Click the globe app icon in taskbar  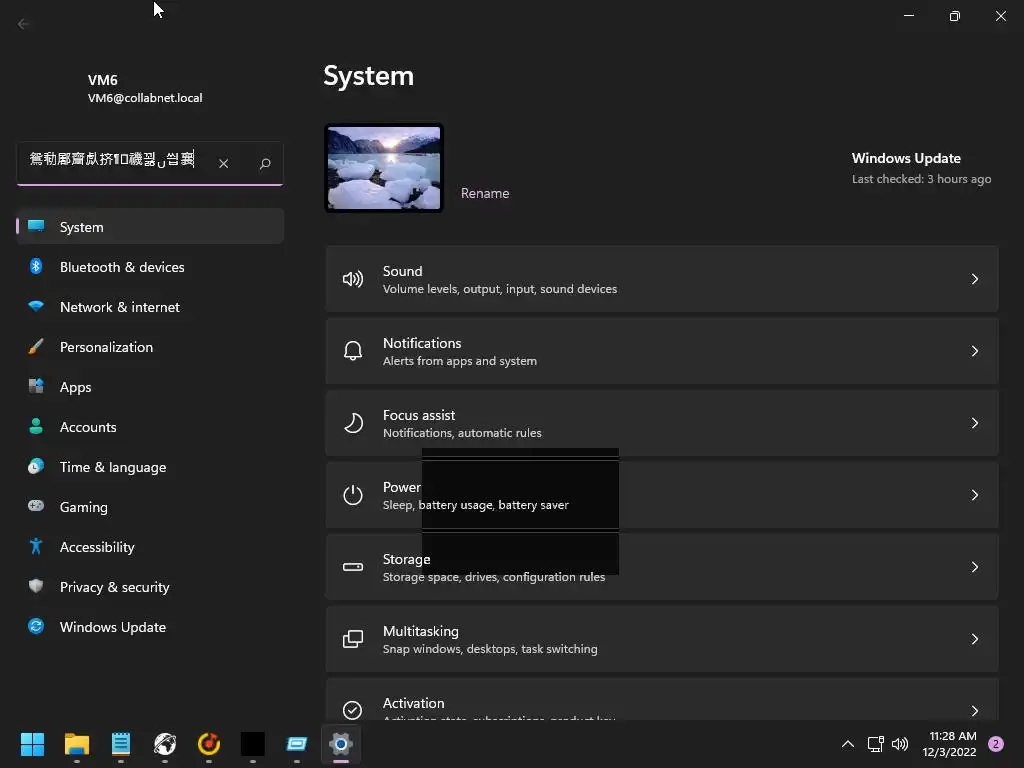[165, 743]
